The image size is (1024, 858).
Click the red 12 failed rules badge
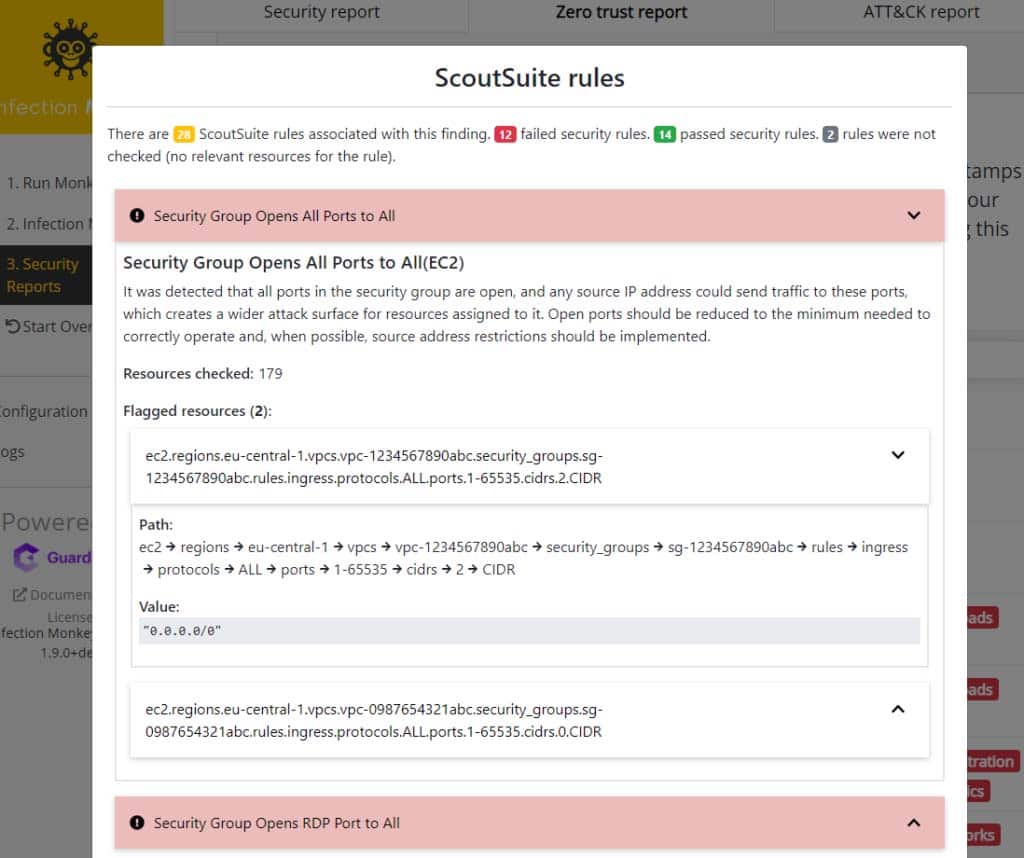505,134
